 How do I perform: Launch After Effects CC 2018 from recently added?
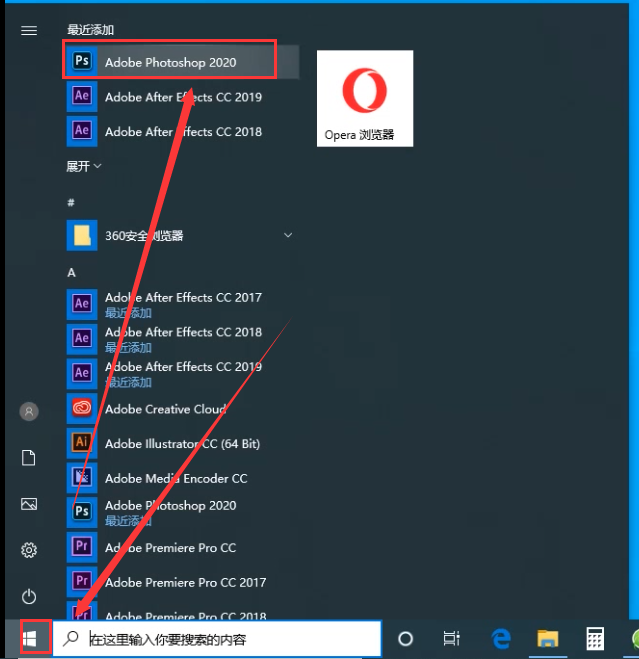(x=182, y=132)
